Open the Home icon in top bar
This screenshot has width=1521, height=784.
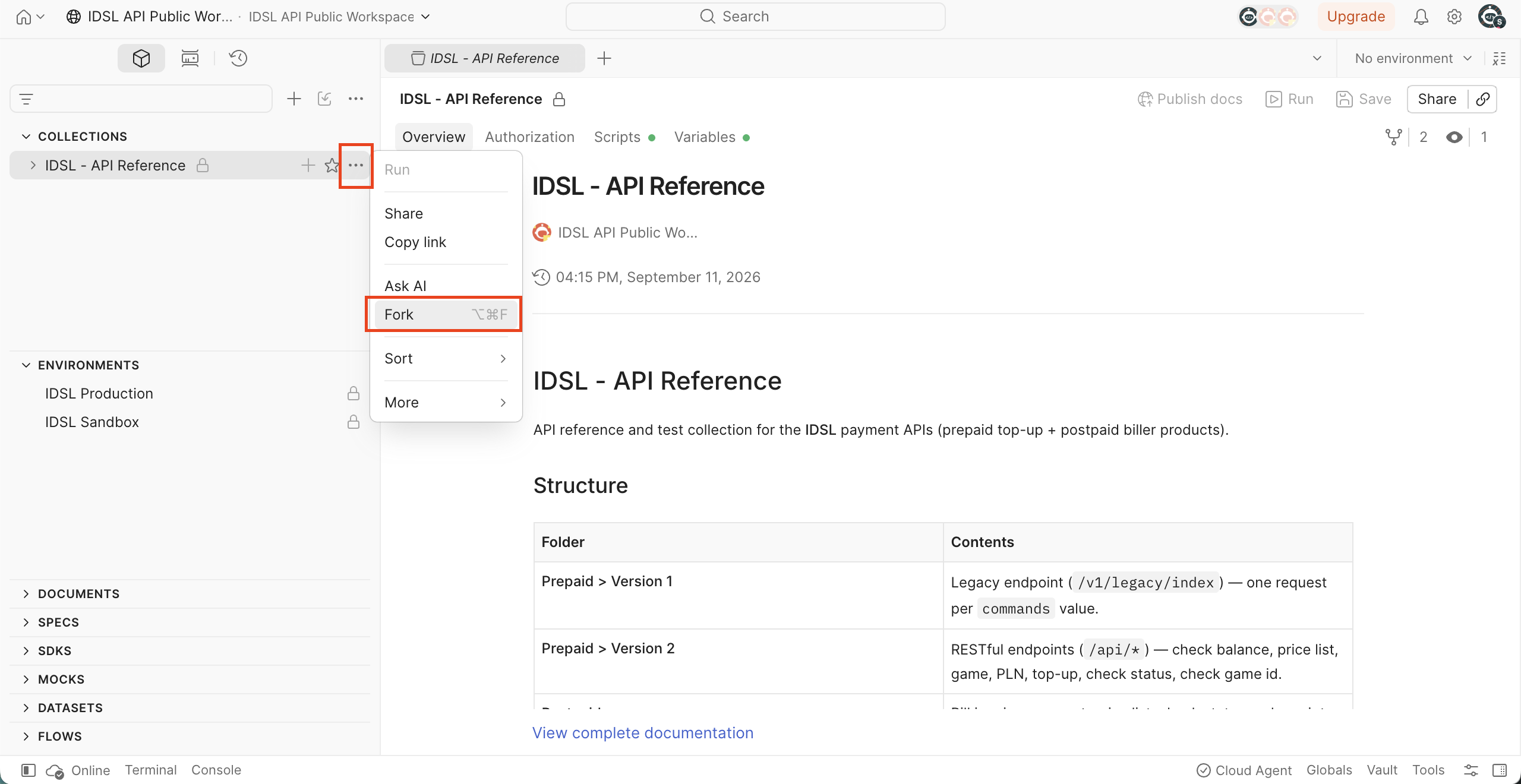point(24,17)
